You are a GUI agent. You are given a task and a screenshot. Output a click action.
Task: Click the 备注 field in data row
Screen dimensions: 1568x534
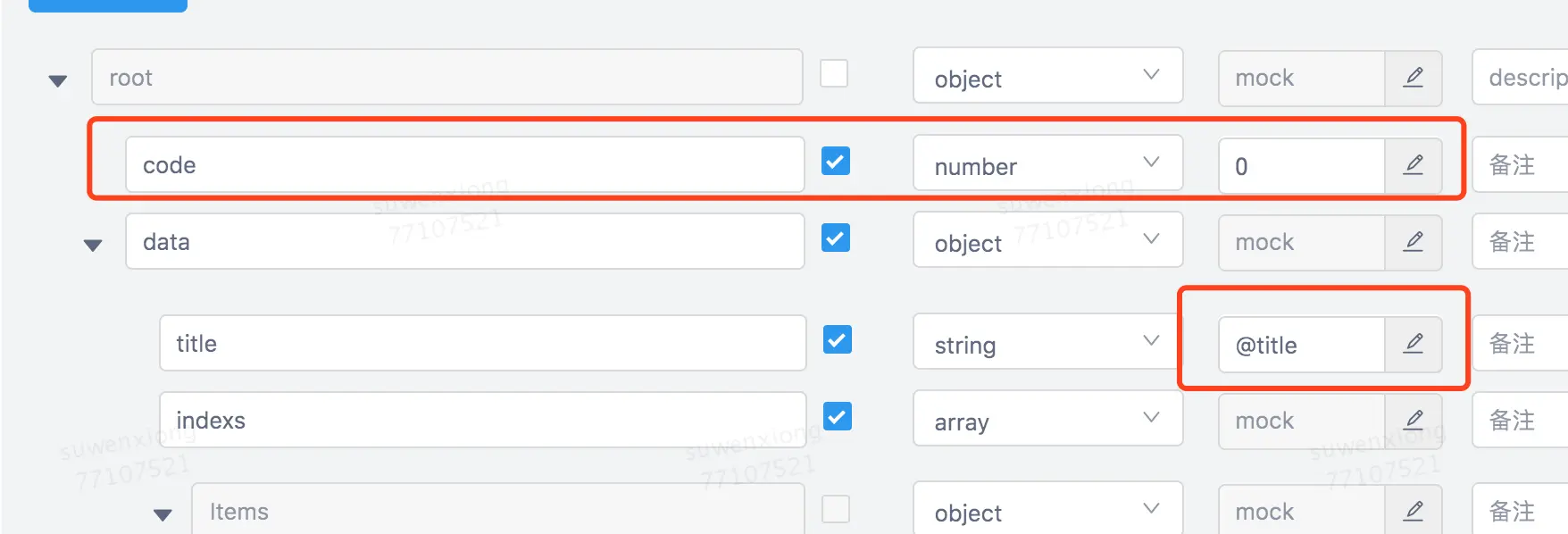coord(1520,242)
